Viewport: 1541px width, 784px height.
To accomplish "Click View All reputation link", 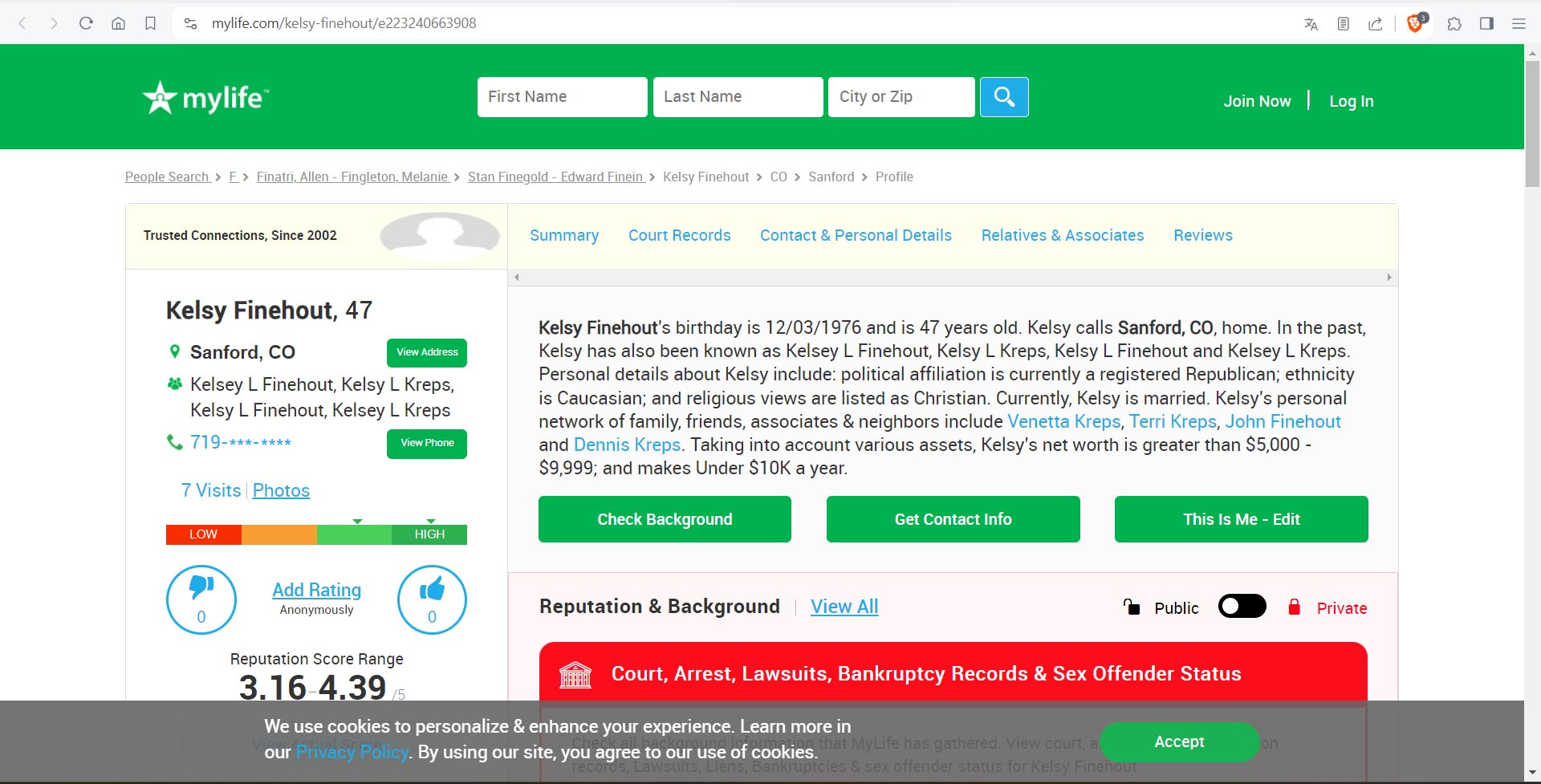I will coord(844,607).
